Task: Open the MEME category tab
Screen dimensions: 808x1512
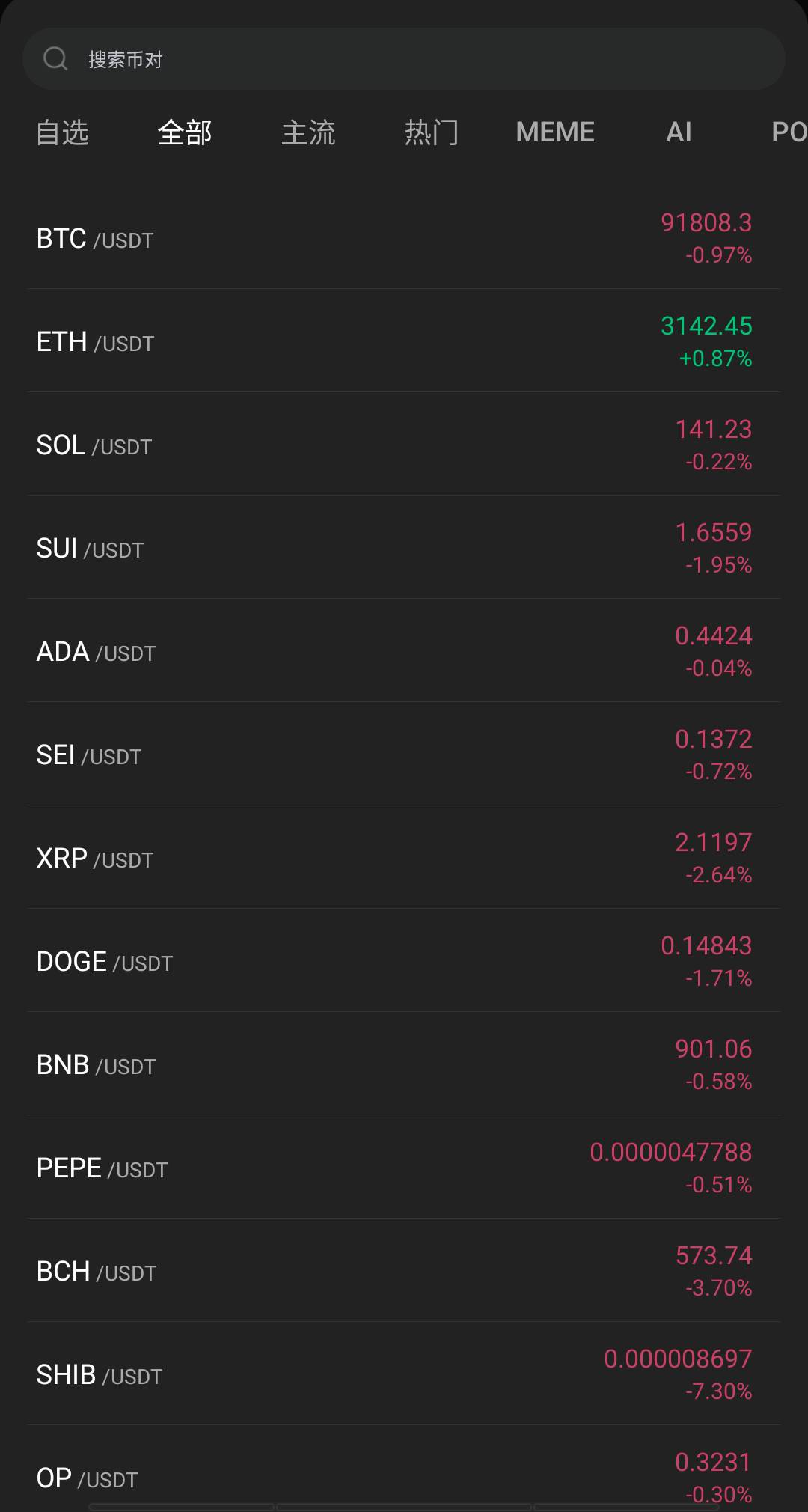Action: tap(555, 132)
